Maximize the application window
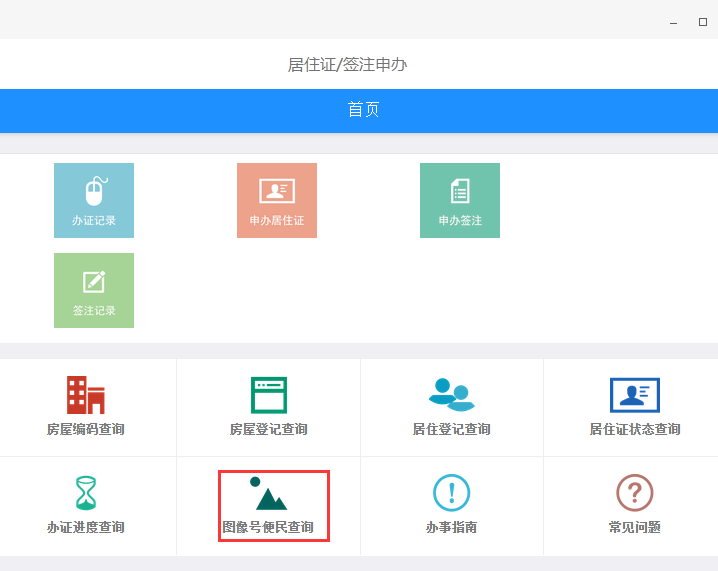Image resolution: width=718 pixels, height=571 pixels. click(x=703, y=22)
